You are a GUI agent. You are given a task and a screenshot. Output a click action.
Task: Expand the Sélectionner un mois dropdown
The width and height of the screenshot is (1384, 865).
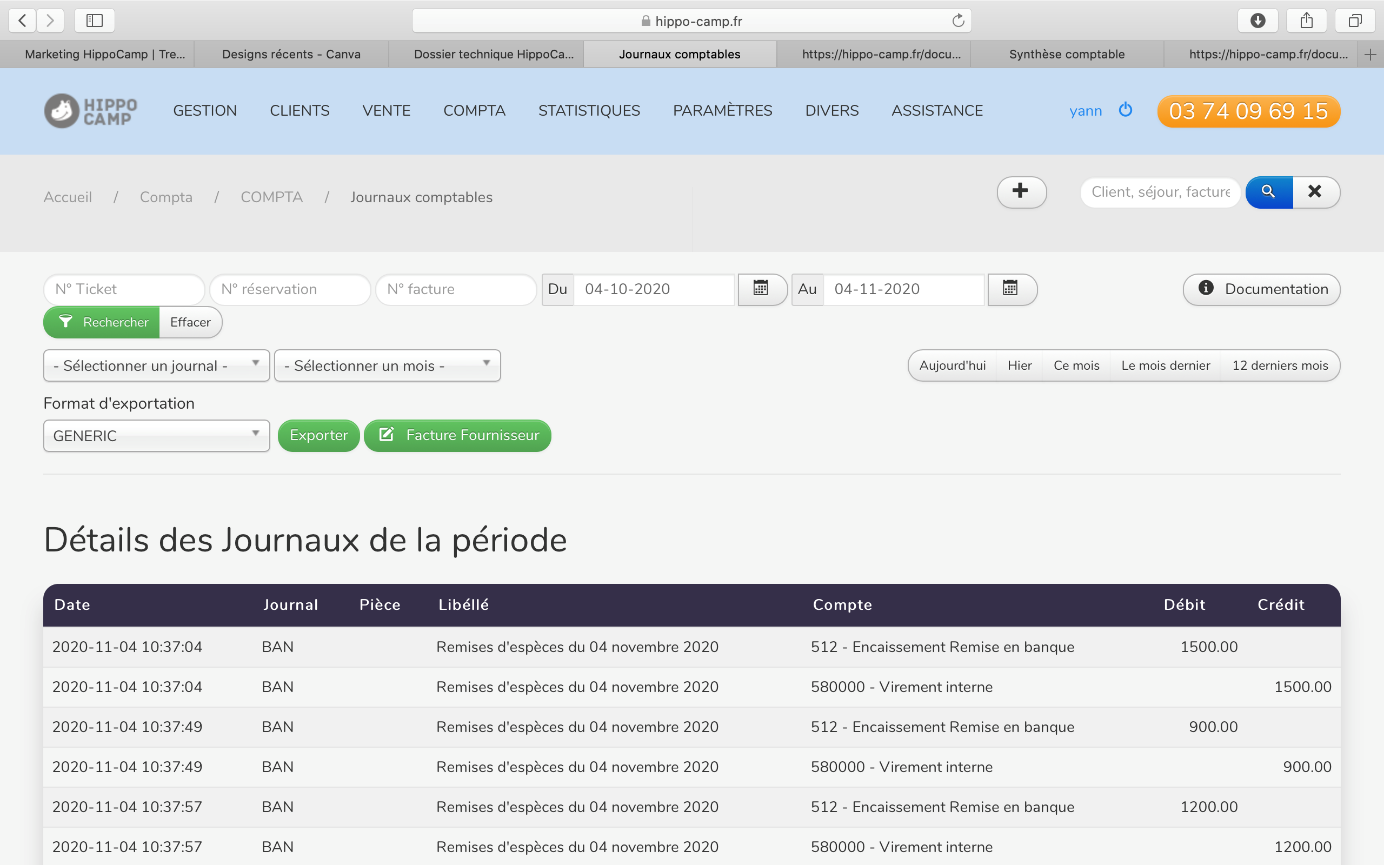coord(387,366)
